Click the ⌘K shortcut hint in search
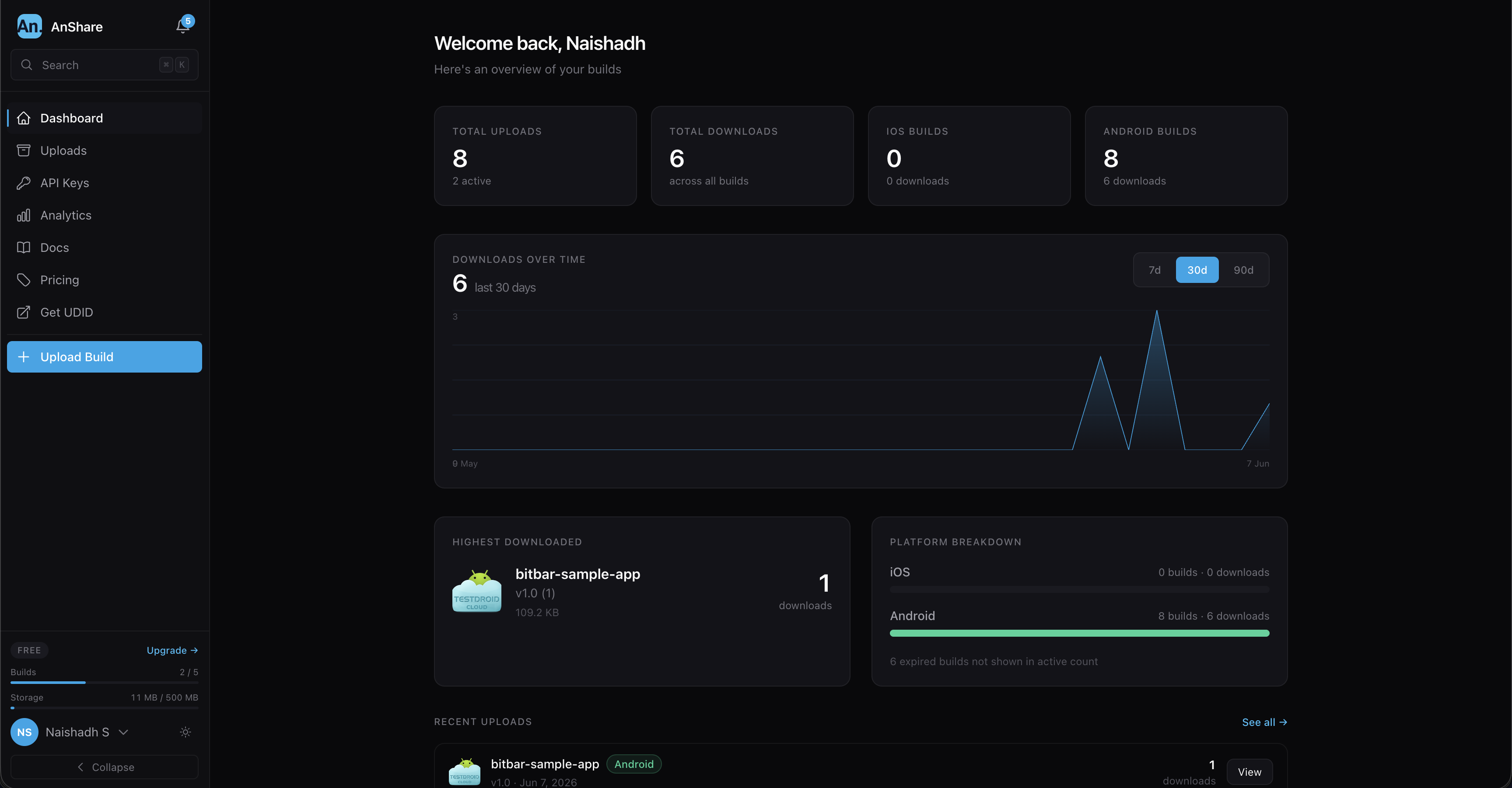The image size is (1512, 788). pyautogui.click(x=174, y=65)
